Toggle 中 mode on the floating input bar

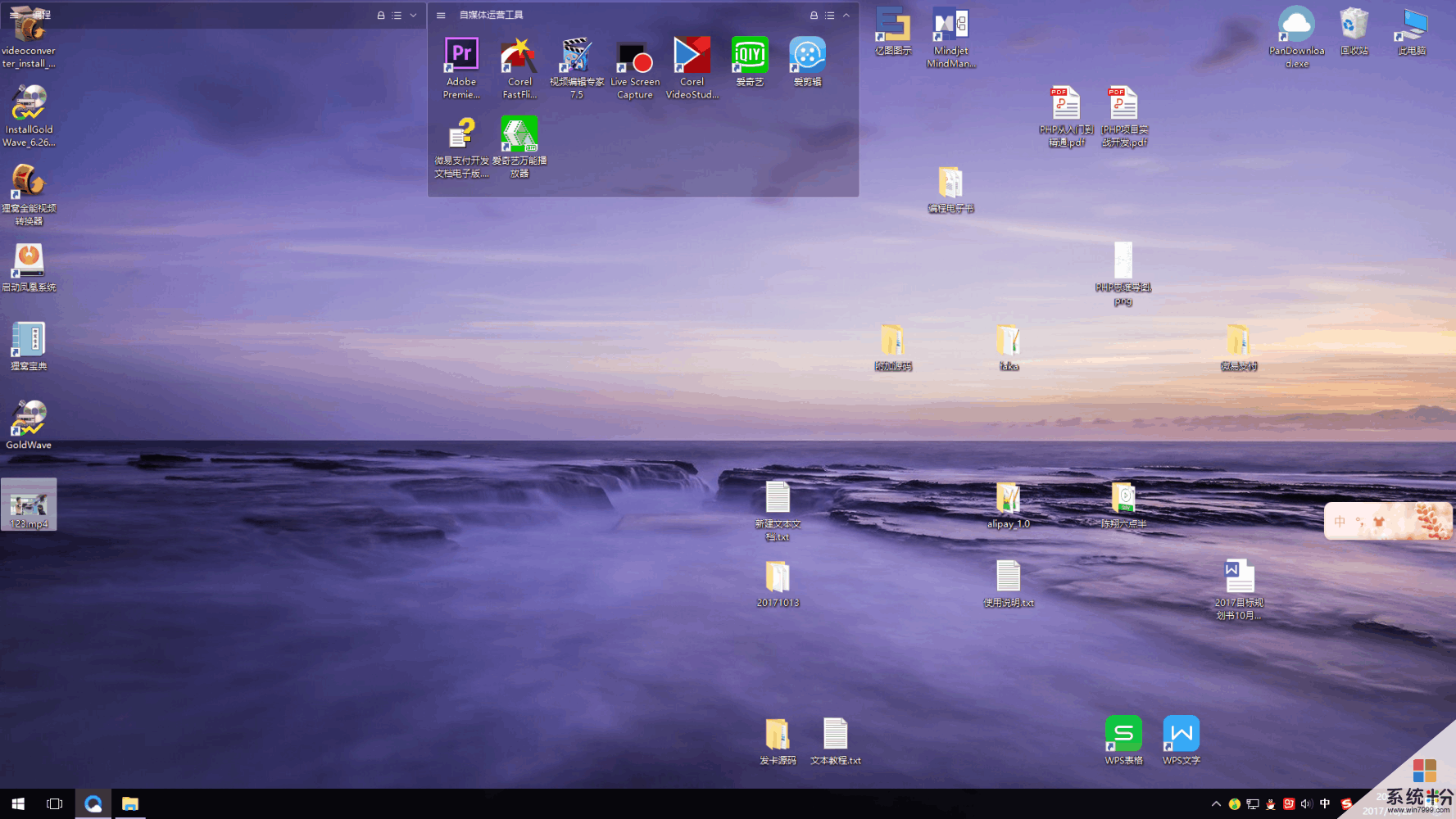pyautogui.click(x=1340, y=522)
